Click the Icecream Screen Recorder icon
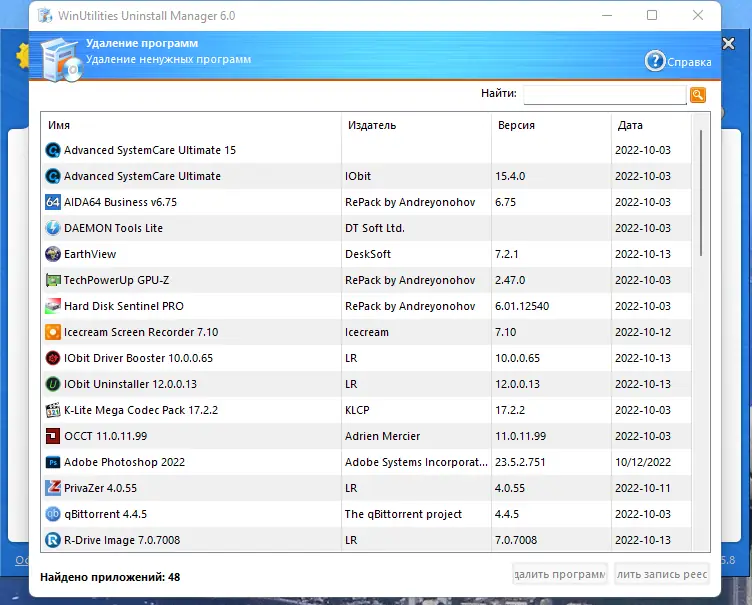This screenshot has width=752, height=605. click(53, 332)
